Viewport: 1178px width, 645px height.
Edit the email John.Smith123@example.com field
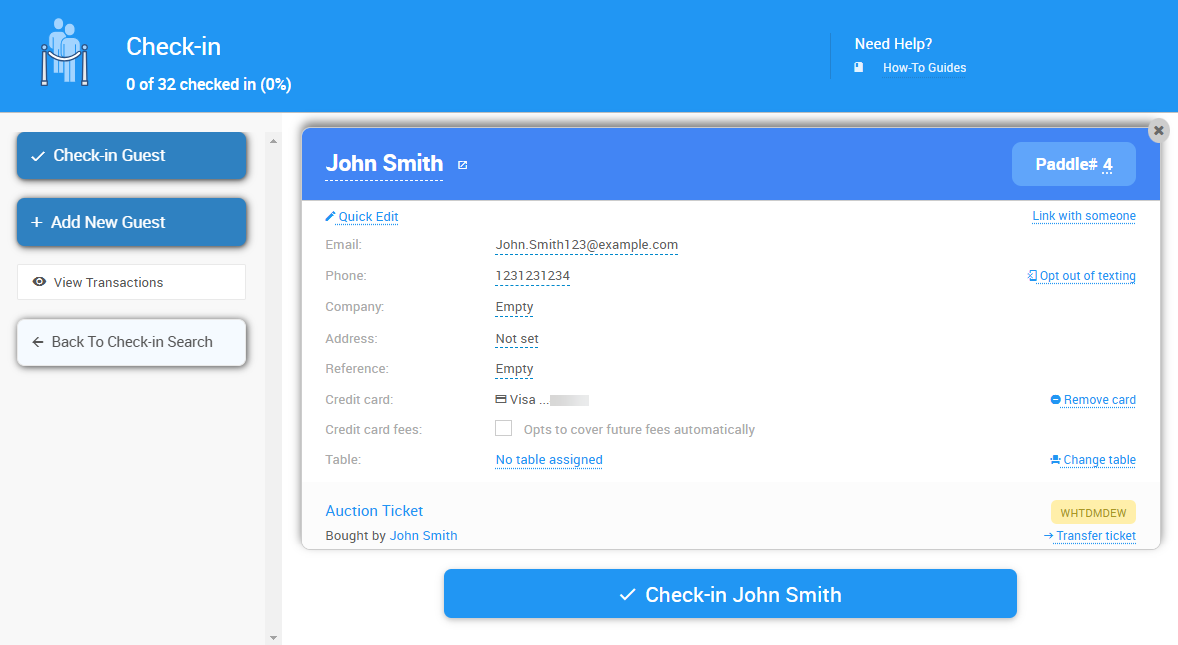(586, 245)
